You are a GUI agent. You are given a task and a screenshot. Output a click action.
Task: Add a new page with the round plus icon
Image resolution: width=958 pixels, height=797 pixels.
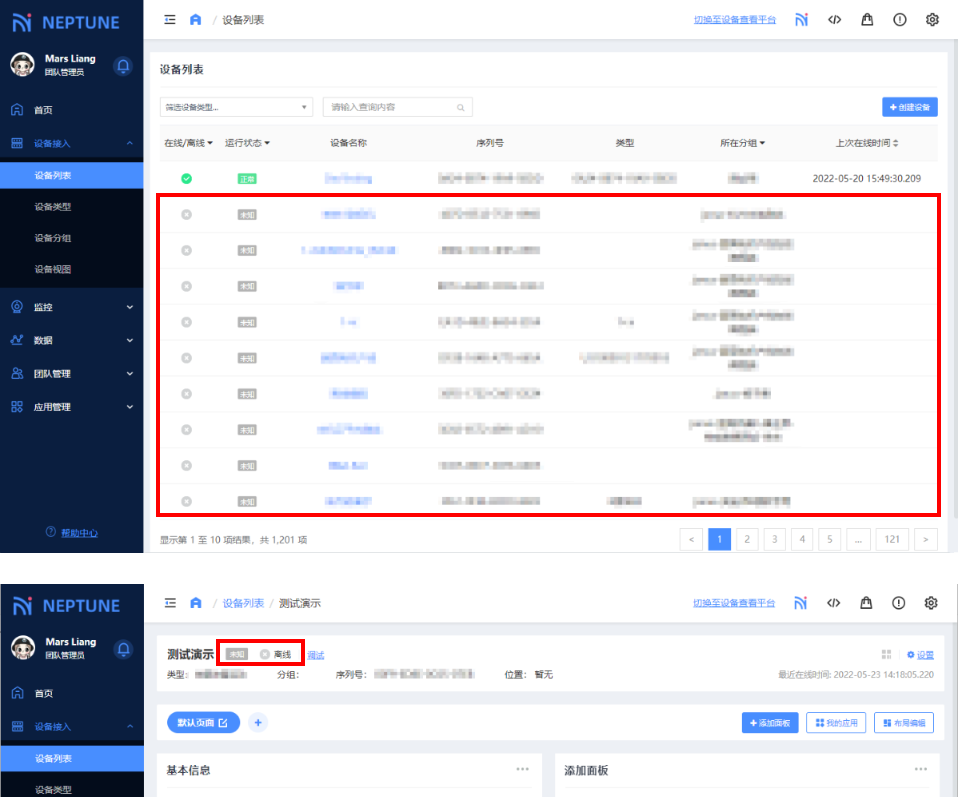(257, 722)
